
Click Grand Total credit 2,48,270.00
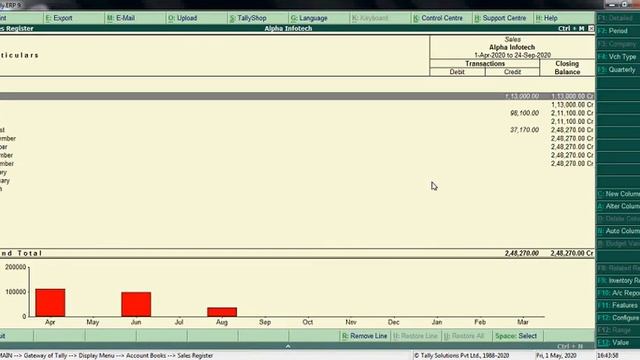(x=522, y=253)
